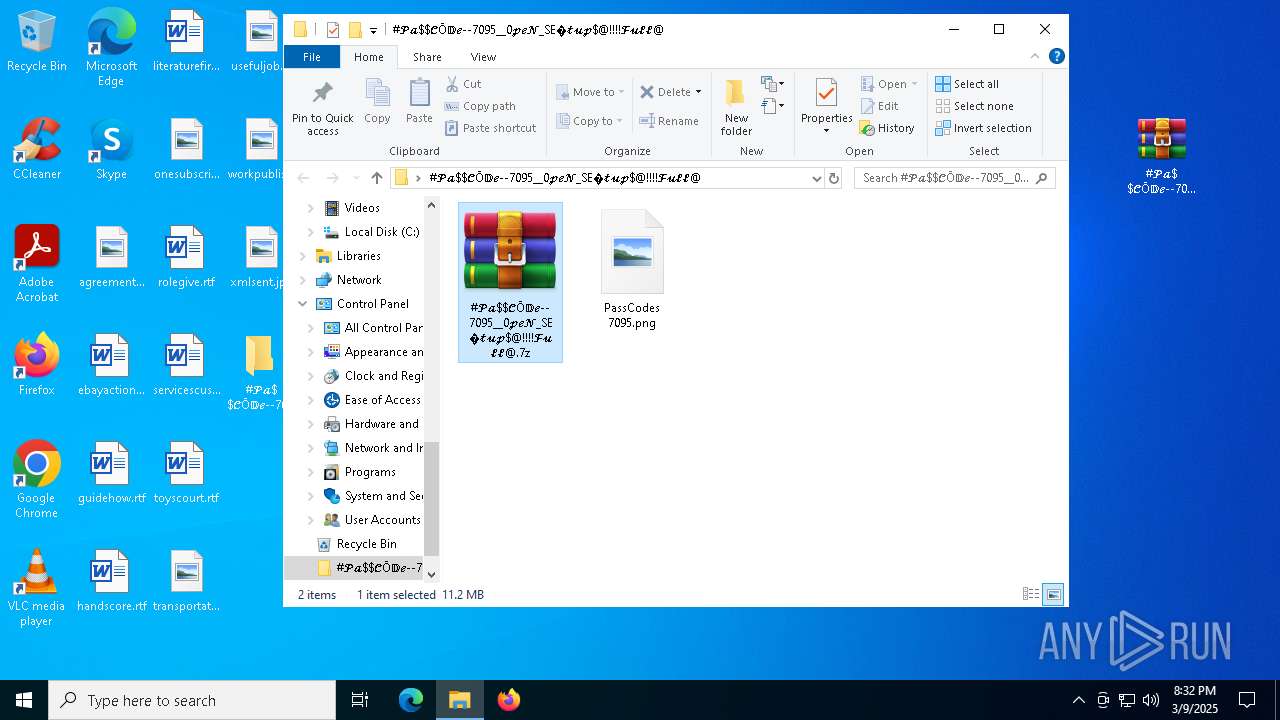Open Google Chrome desktop shortcut
This screenshot has width=1280, height=720.
(x=37, y=480)
